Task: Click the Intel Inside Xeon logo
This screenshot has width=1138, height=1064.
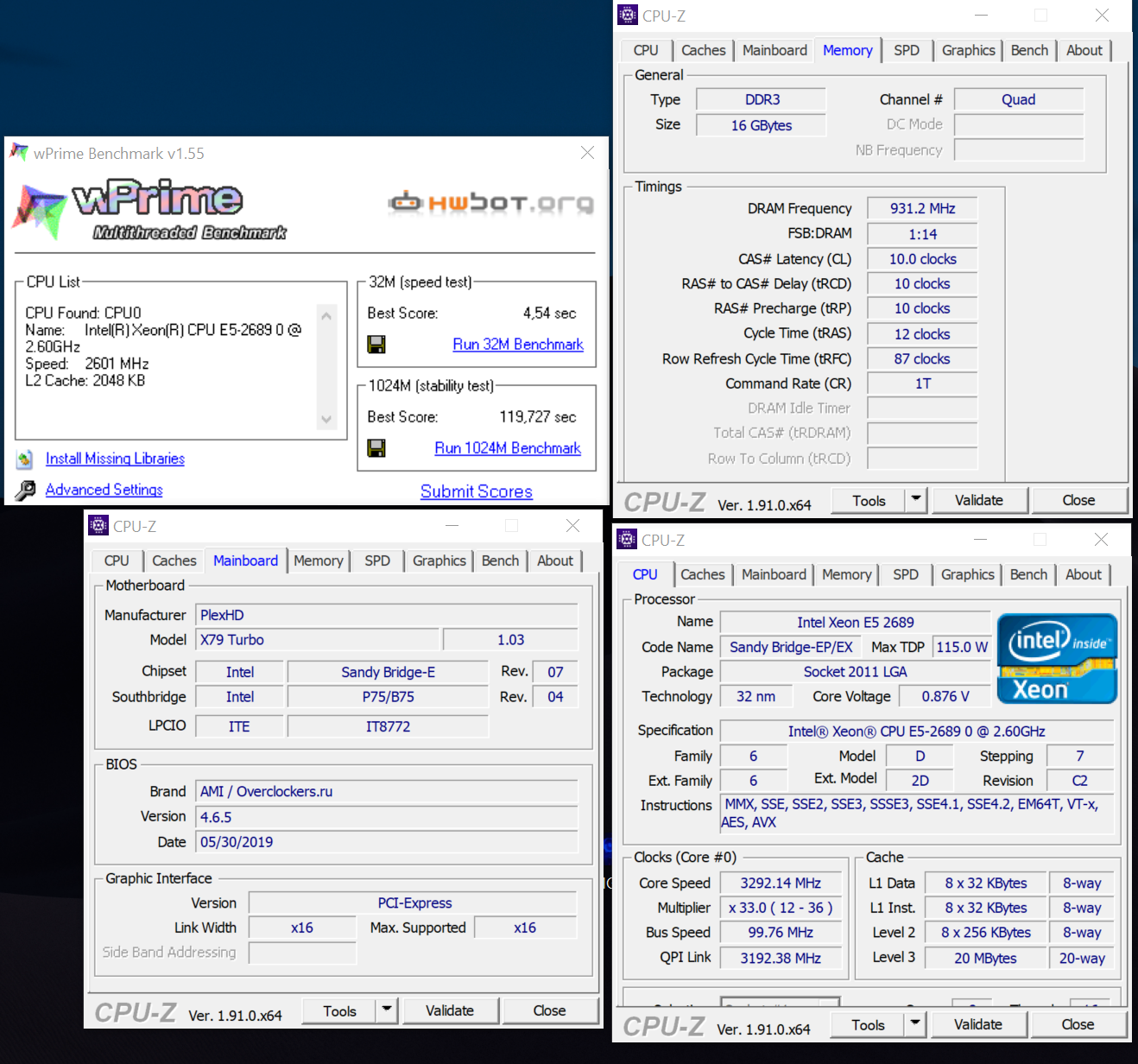Action: point(1057,659)
